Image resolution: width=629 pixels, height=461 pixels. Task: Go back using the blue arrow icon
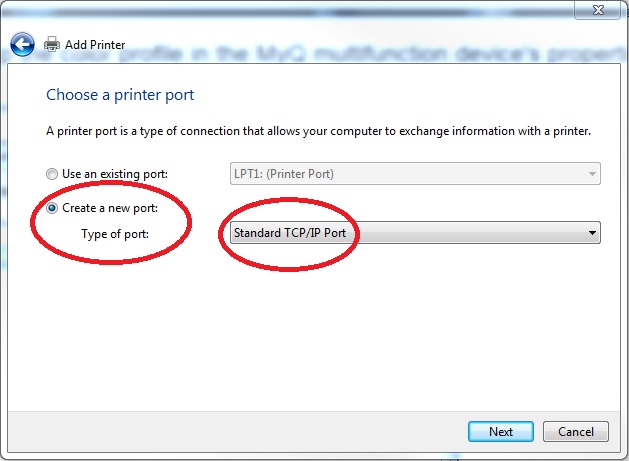point(22,44)
